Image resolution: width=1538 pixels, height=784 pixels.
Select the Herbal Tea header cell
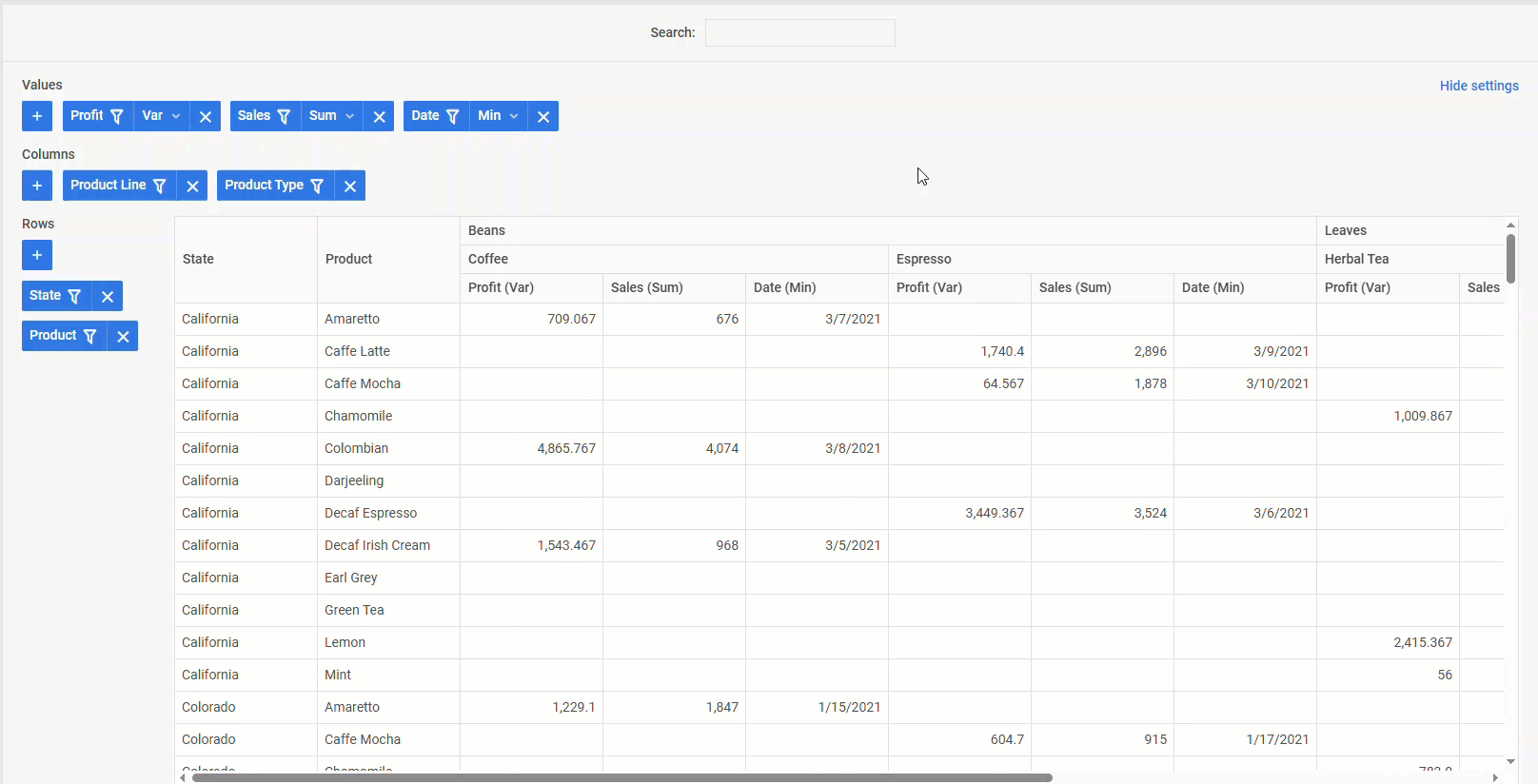[x=1410, y=259]
